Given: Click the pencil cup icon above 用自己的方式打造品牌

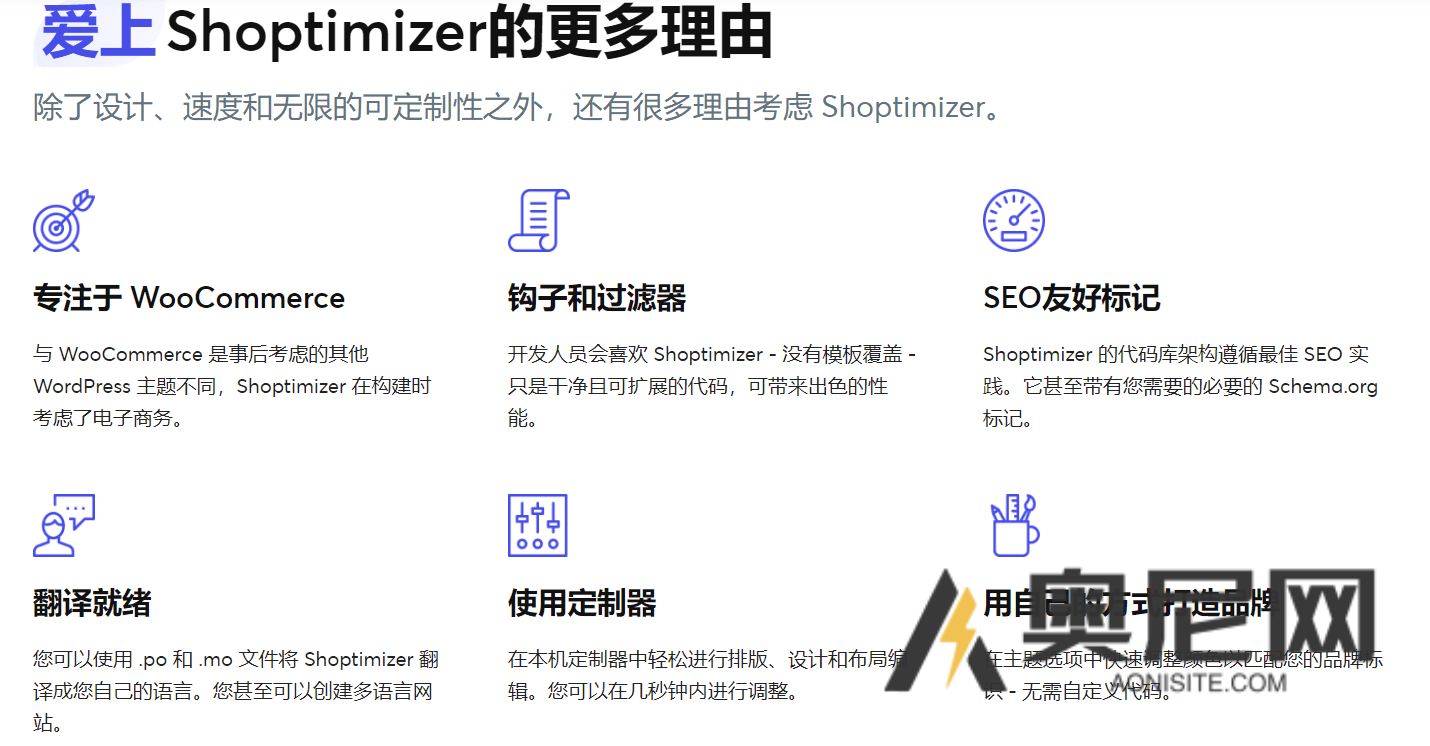Looking at the screenshot, I should click(1014, 525).
